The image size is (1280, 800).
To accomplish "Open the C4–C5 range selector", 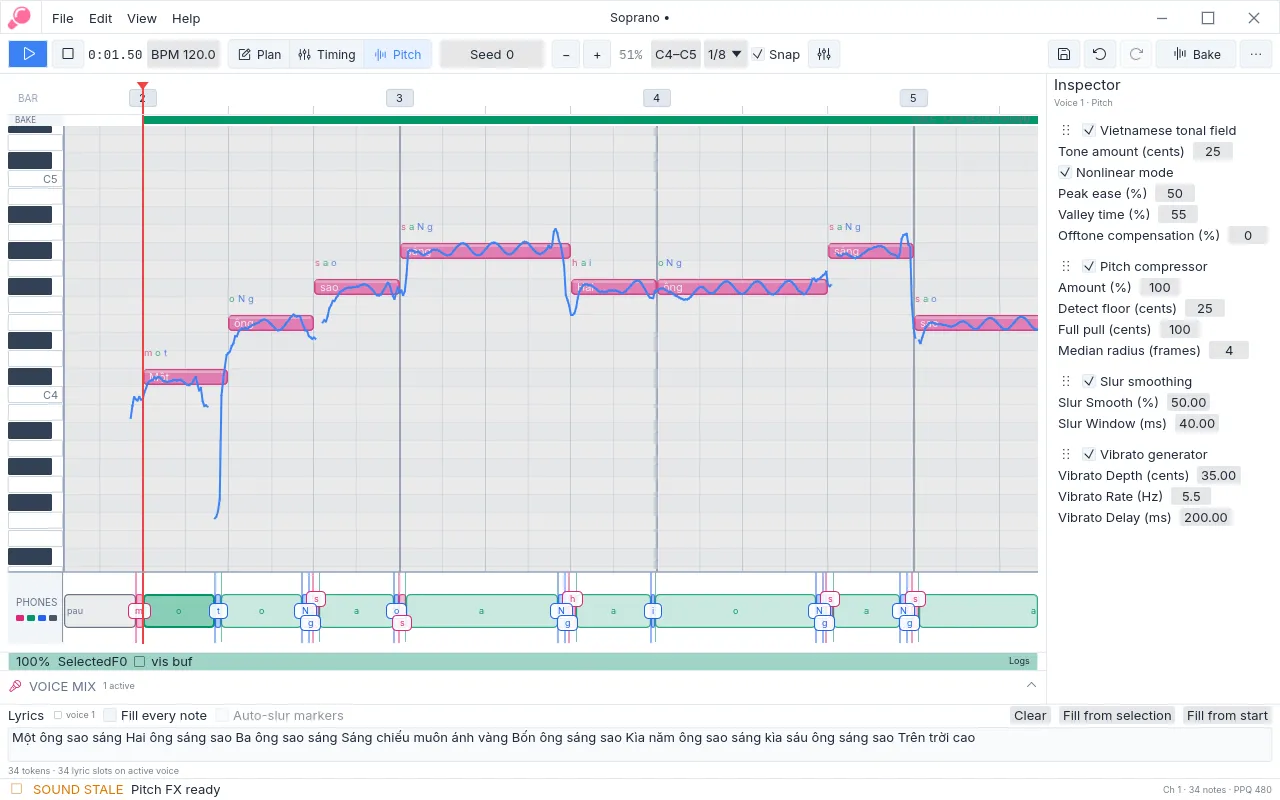I will (x=676, y=54).
